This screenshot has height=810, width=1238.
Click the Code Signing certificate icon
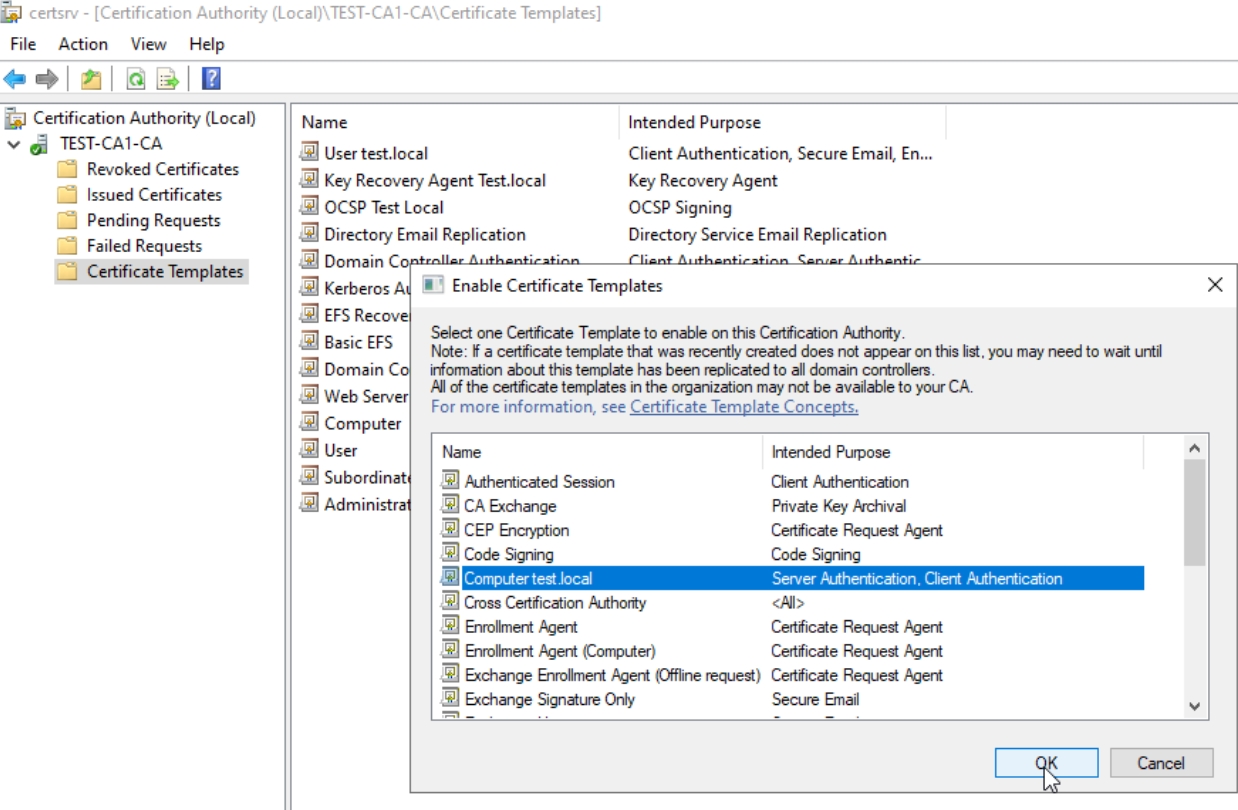pyautogui.click(x=451, y=553)
